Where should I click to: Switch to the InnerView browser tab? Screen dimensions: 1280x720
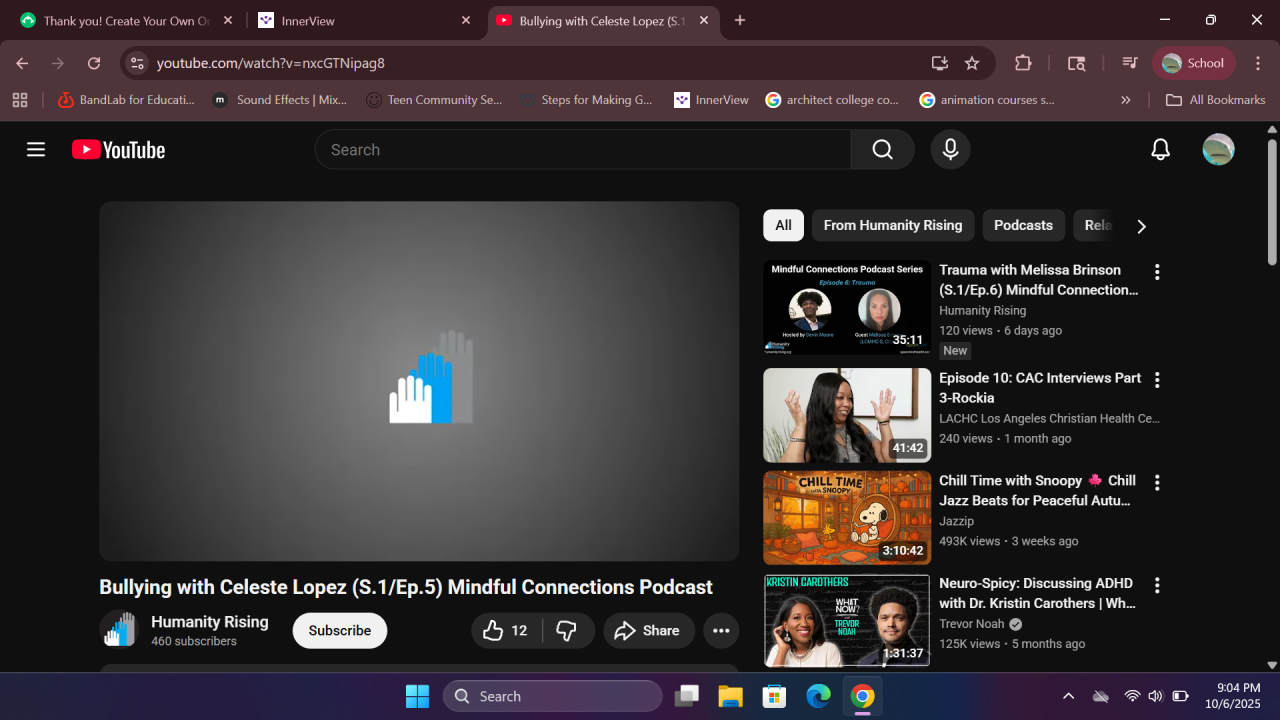tap(365, 20)
